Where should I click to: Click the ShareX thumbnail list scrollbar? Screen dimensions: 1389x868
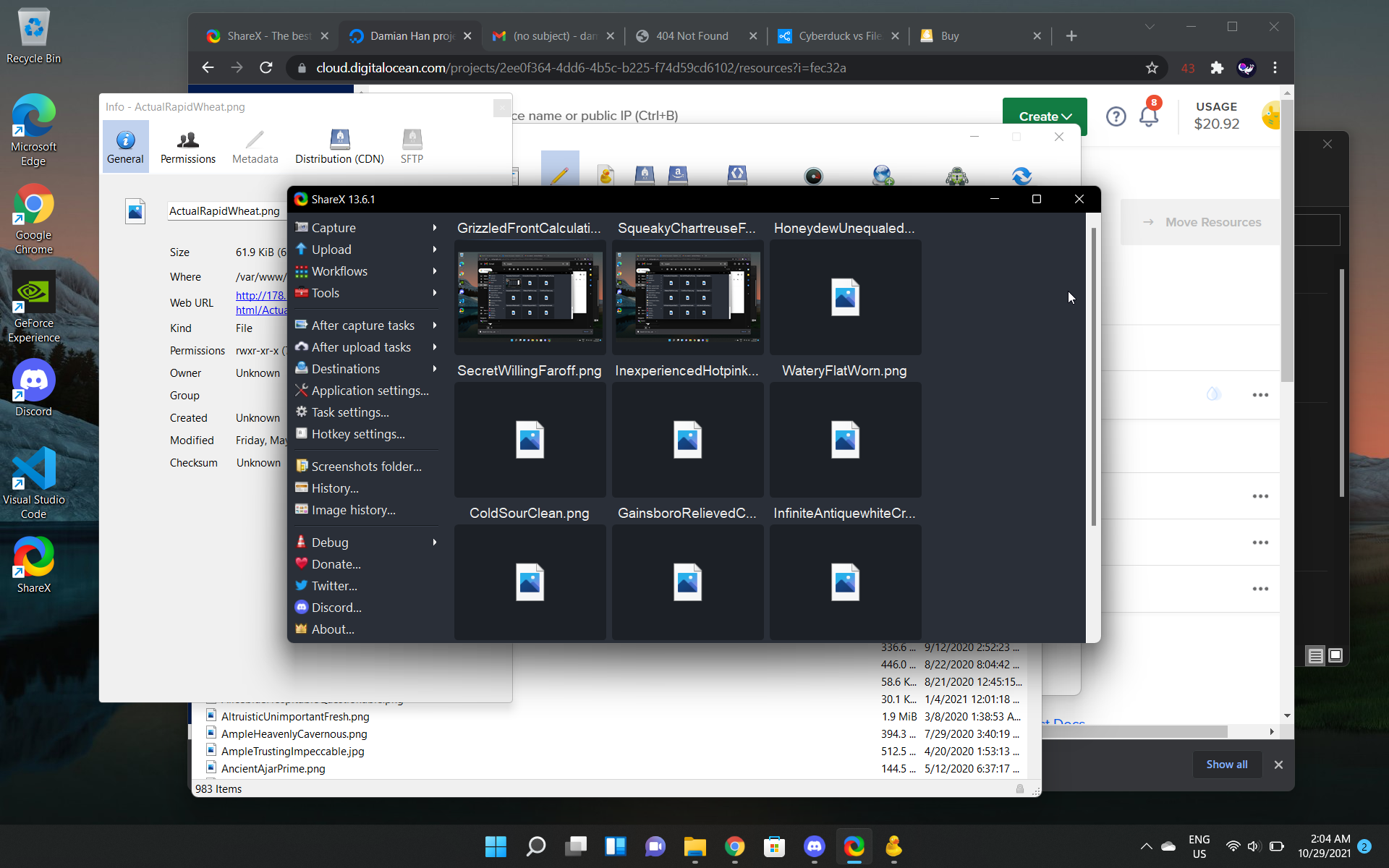(1093, 376)
